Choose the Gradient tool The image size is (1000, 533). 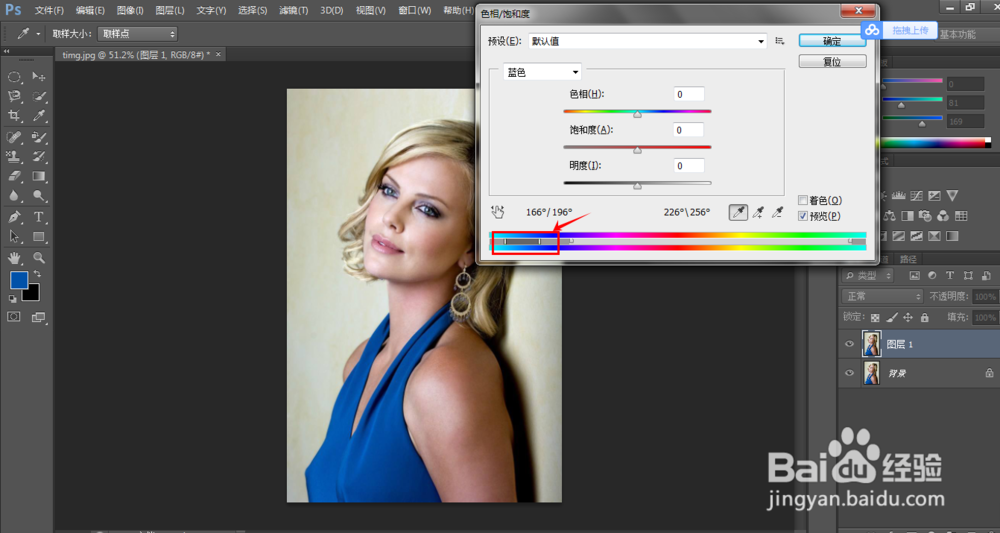click(39, 176)
